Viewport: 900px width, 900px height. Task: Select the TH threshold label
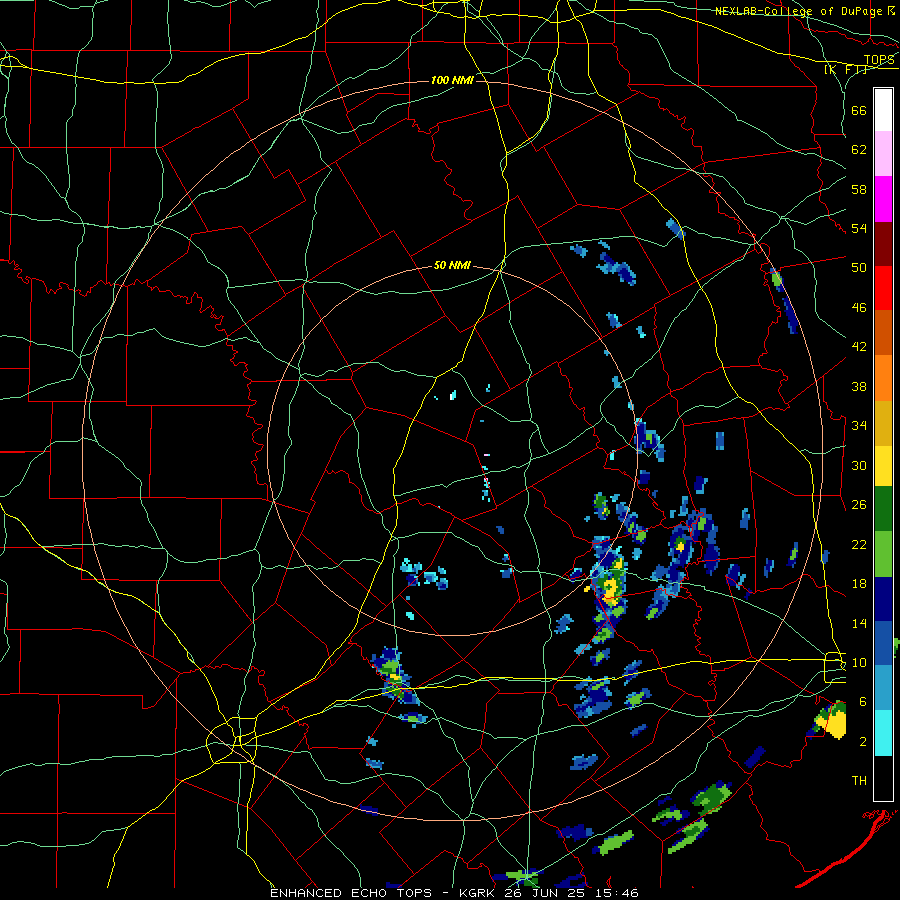click(859, 780)
